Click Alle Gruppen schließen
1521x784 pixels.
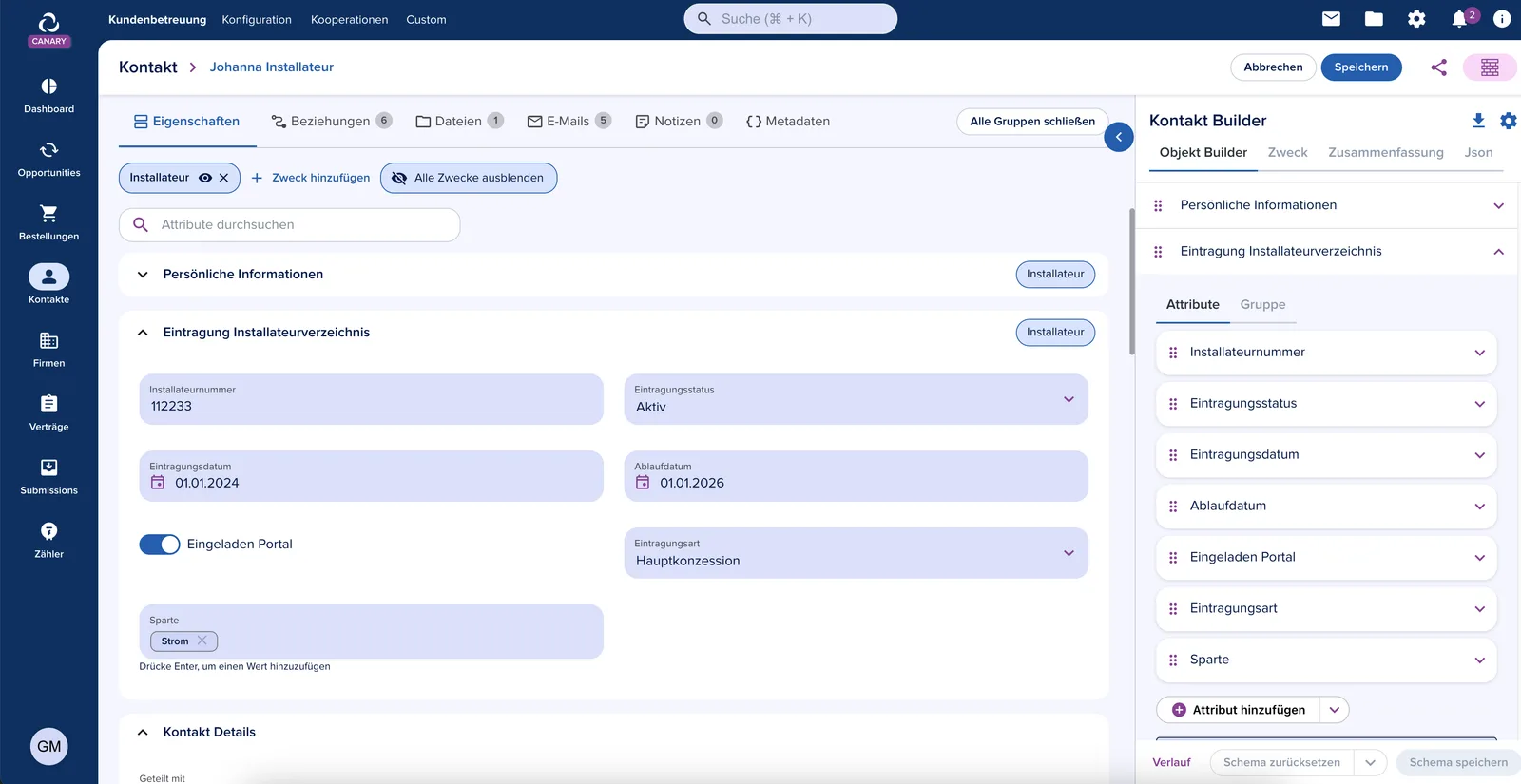click(x=1032, y=122)
